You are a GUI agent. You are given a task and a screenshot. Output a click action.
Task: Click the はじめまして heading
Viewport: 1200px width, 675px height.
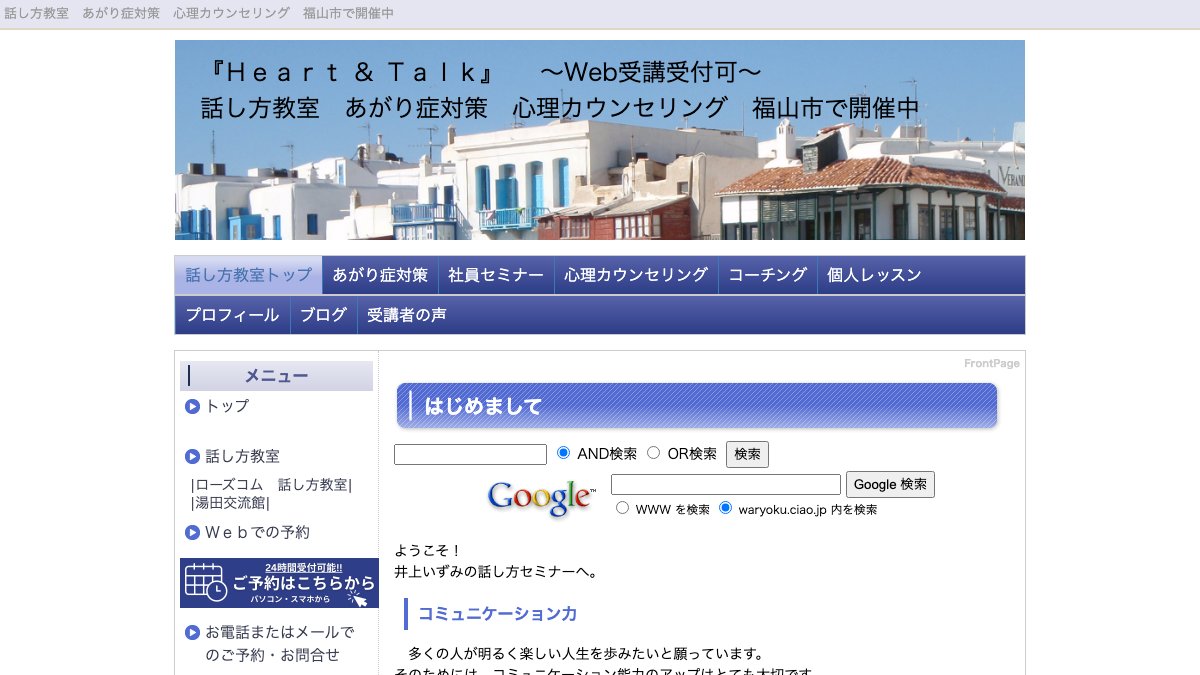[697, 406]
